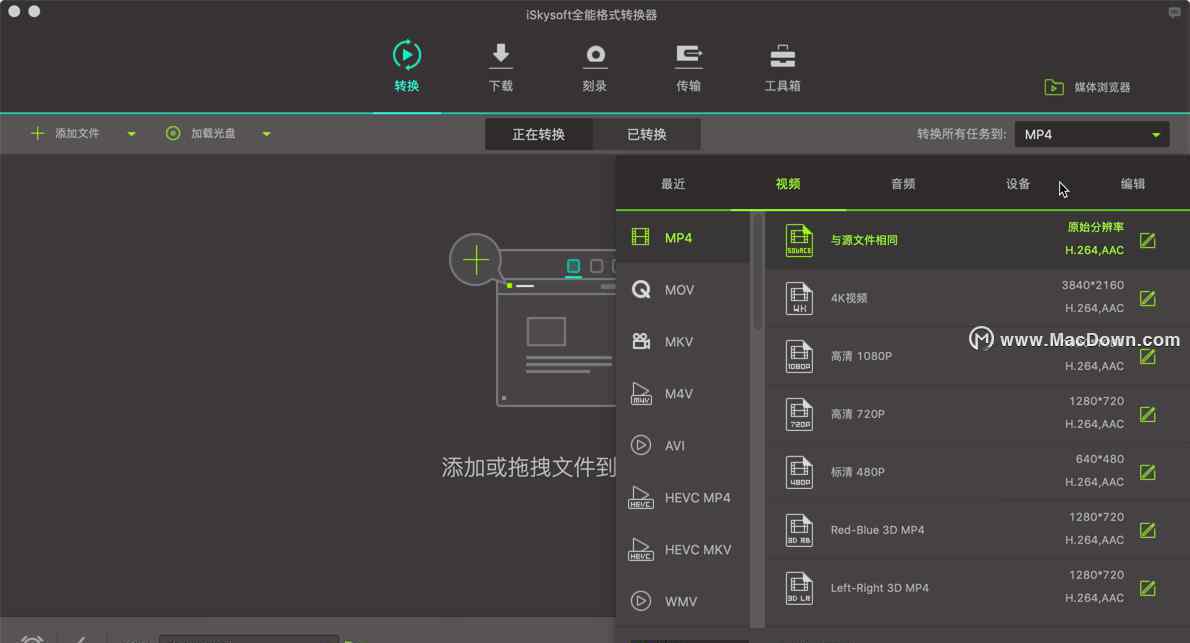Expand the 添加文件 dropdown arrow
The image size is (1190, 643).
(x=131, y=134)
